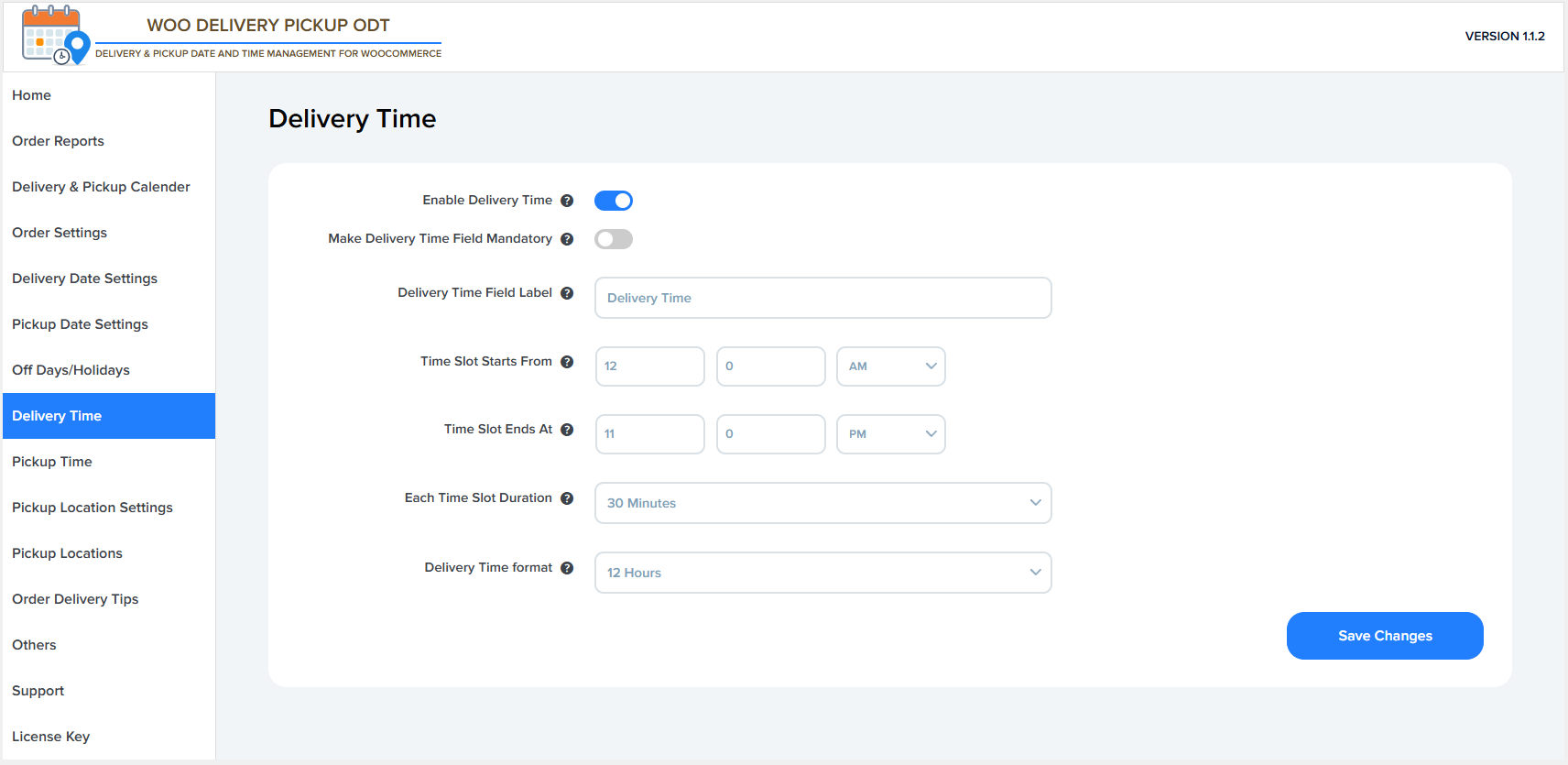Click help icon beside Enable Delivery Time
Image resolution: width=1568 pixels, height=765 pixels.
[567, 201]
